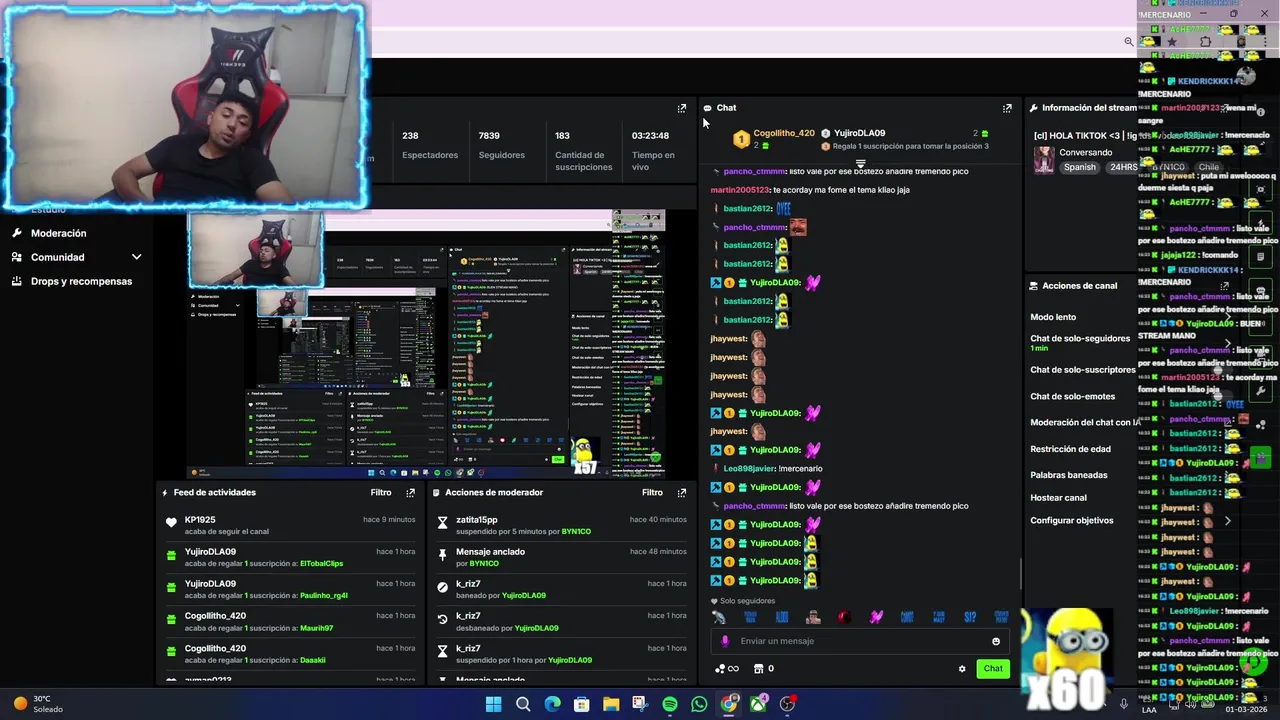
Task: Open File Explorer from the taskbar
Action: [611, 704]
